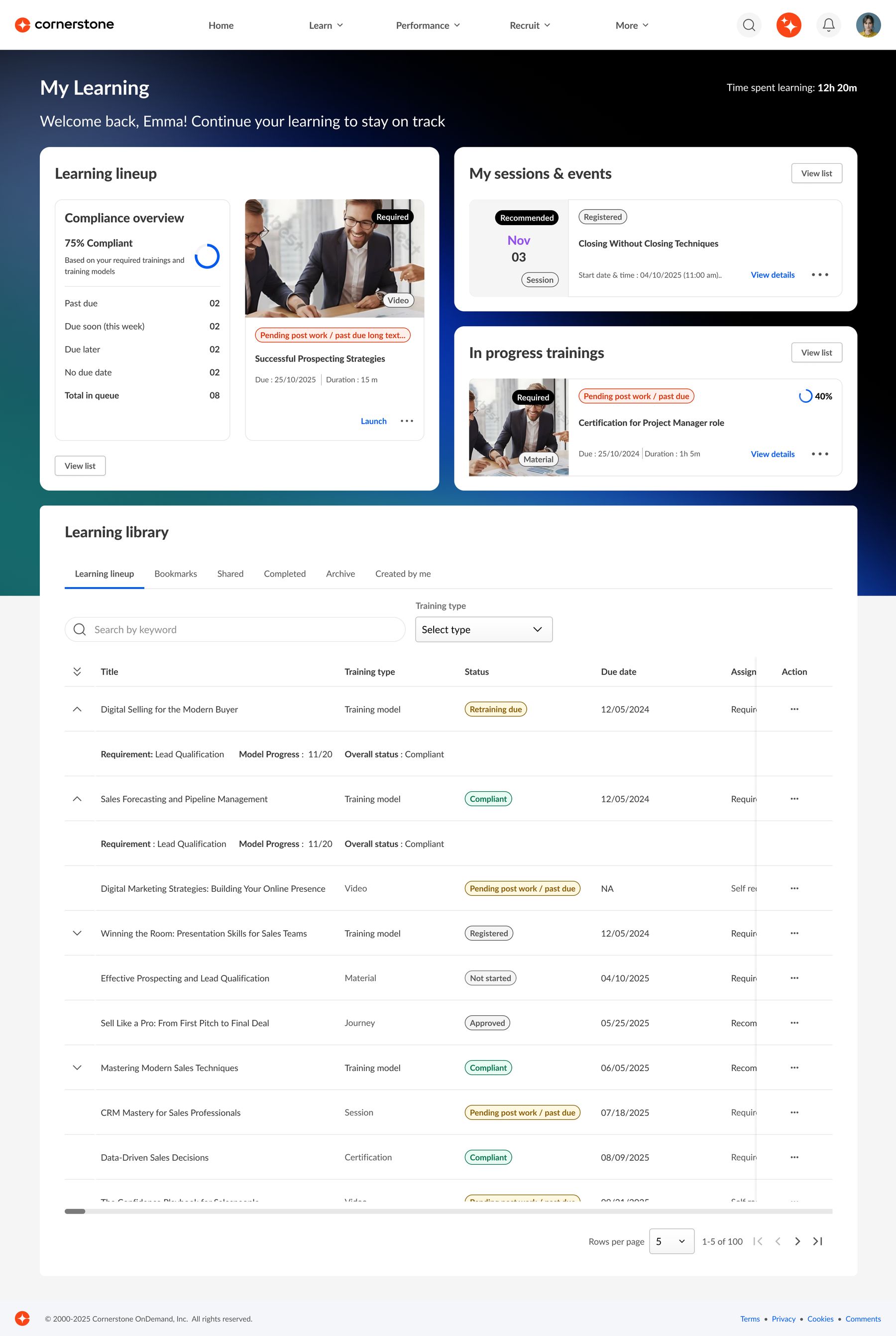Screen dimensions: 896x1336
Task: Click the horizontal table scrollbar thumb
Action: (75, 1212)
